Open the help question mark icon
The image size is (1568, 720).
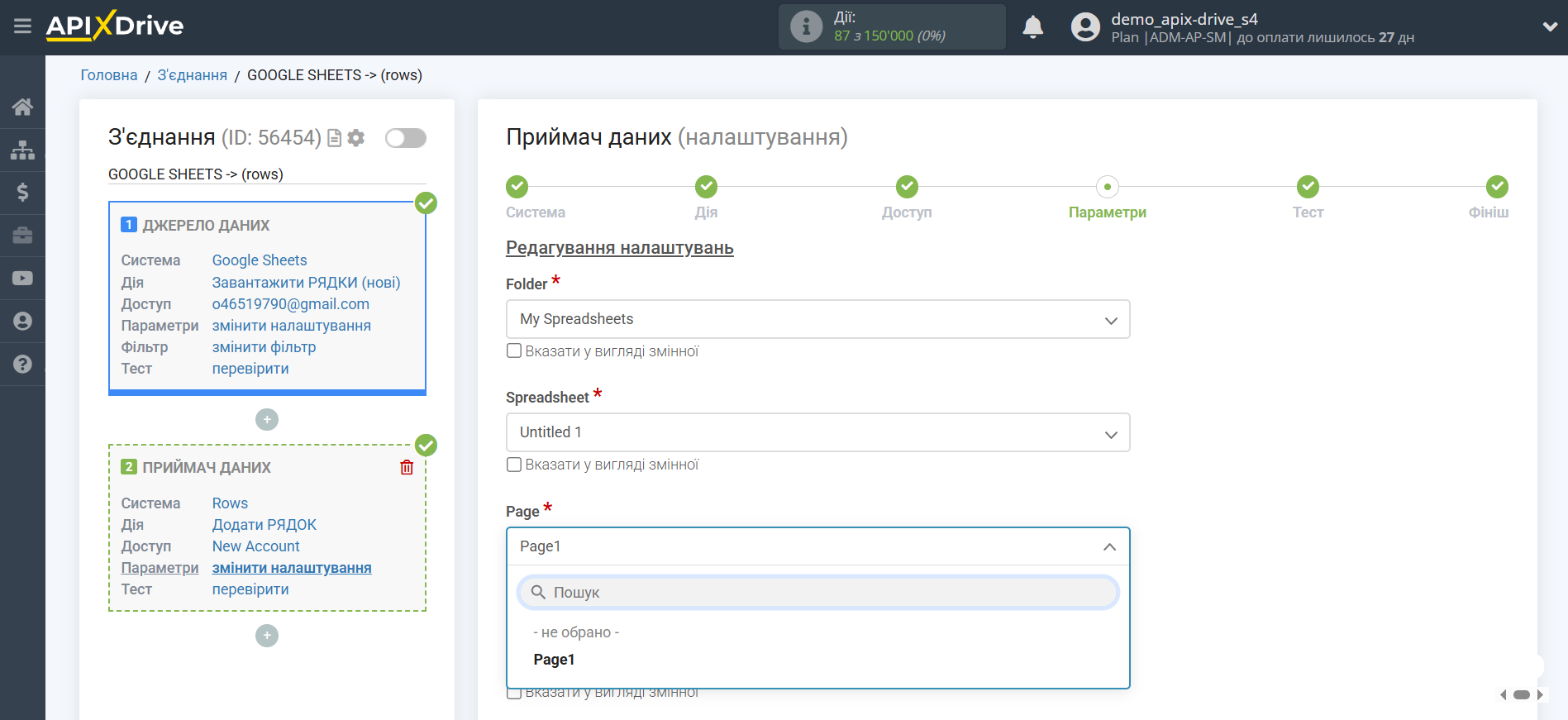[x=22, y=365]
